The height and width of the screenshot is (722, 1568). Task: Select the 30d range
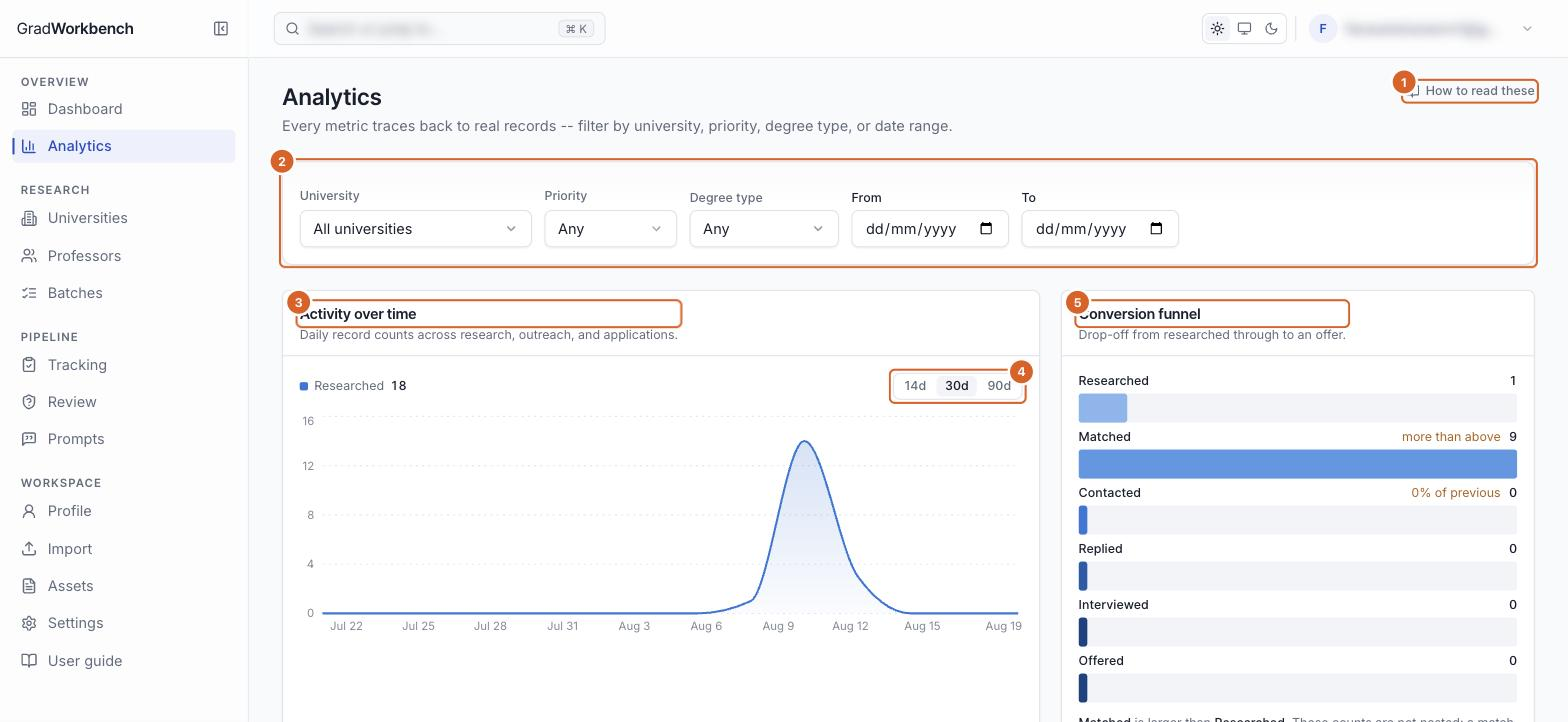(x=957, y=386)
